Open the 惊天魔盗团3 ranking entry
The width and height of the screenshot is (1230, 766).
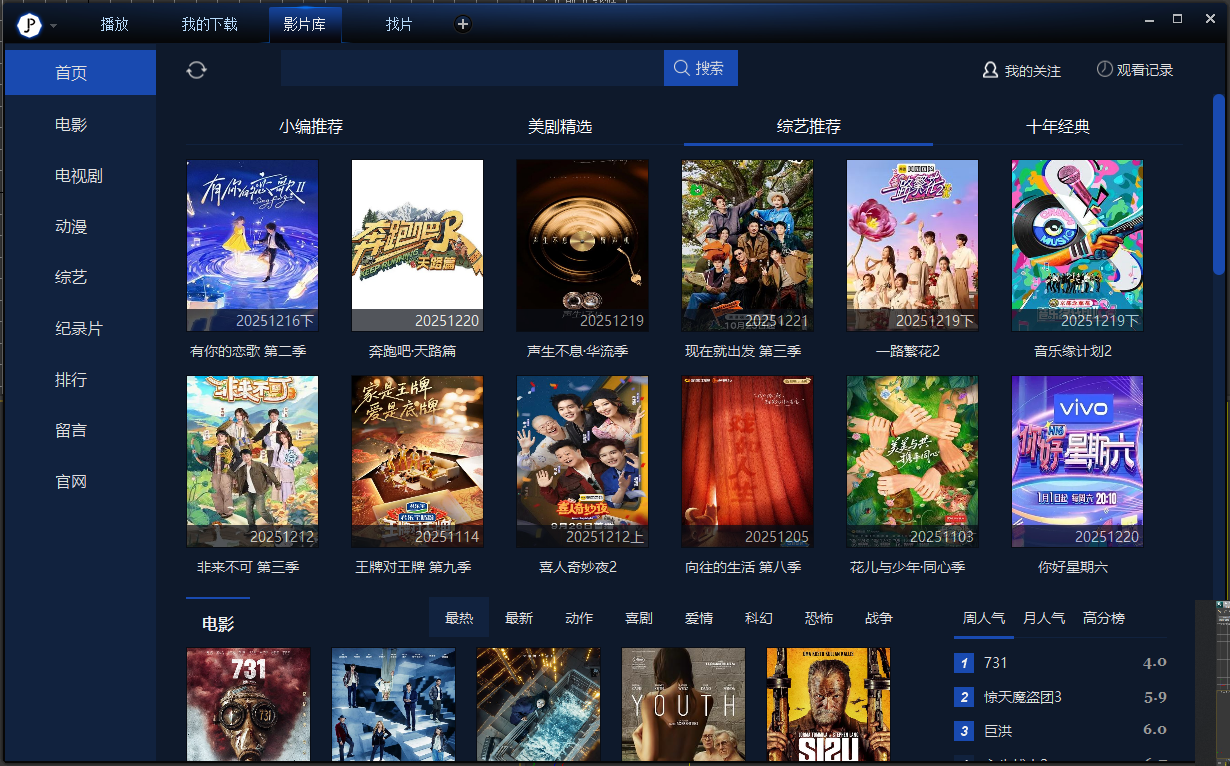pos(1022,697)
